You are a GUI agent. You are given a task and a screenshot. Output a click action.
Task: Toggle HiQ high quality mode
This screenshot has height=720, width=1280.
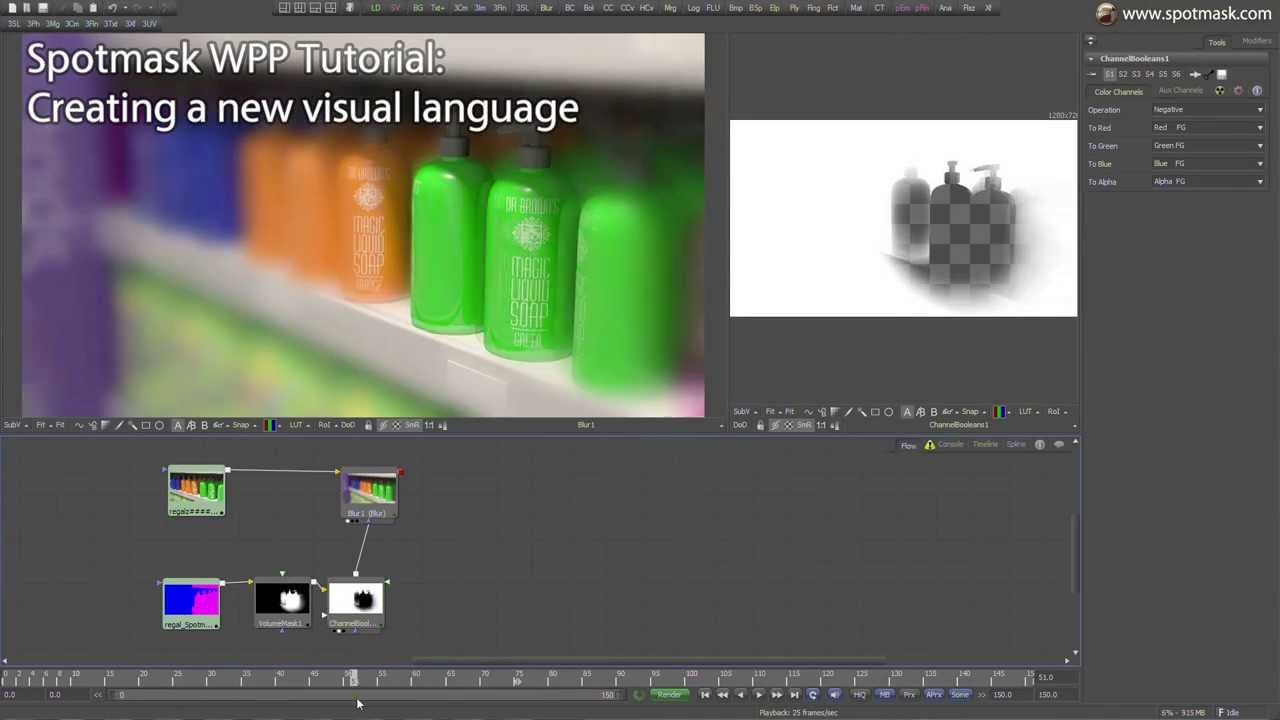pos(859,695)
